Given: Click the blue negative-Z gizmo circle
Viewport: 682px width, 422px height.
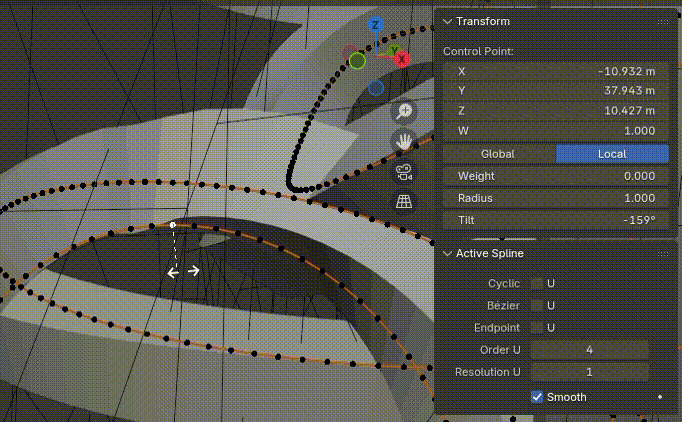Looking at the screenshot, I should tap(376, 88).
